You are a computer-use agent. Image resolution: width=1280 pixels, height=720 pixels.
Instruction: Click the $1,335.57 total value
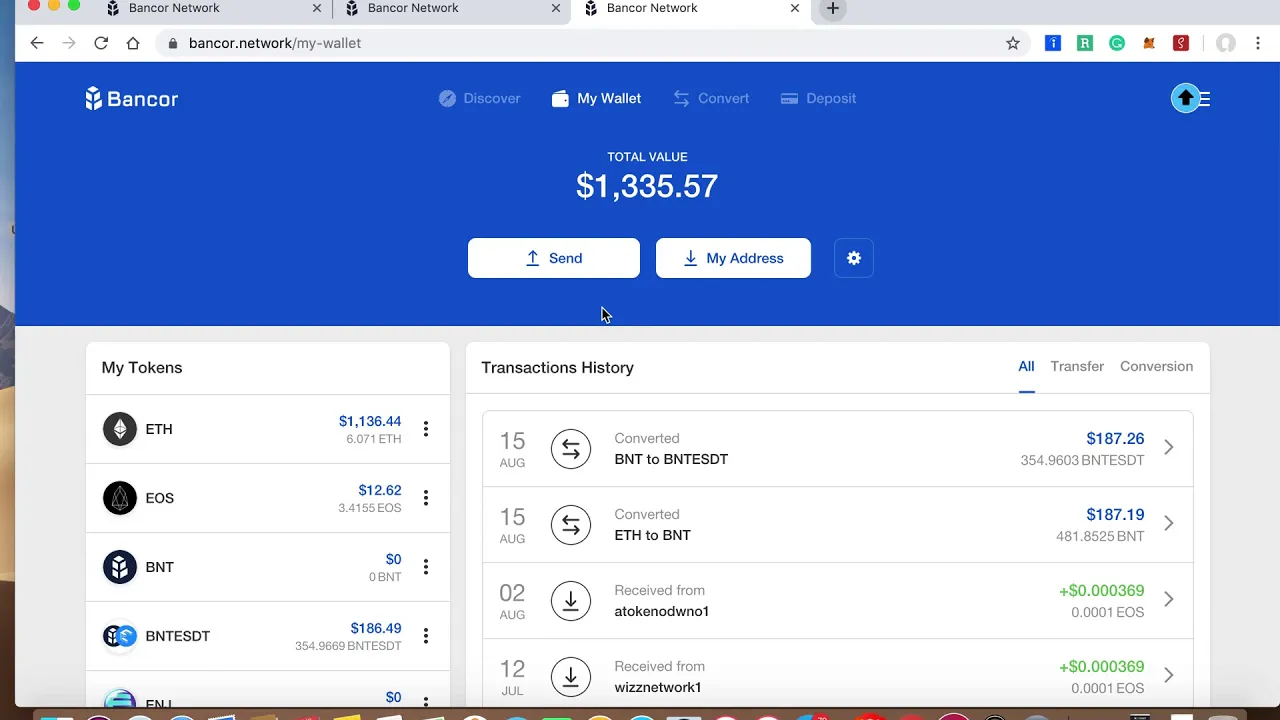(x=647, y=186)
